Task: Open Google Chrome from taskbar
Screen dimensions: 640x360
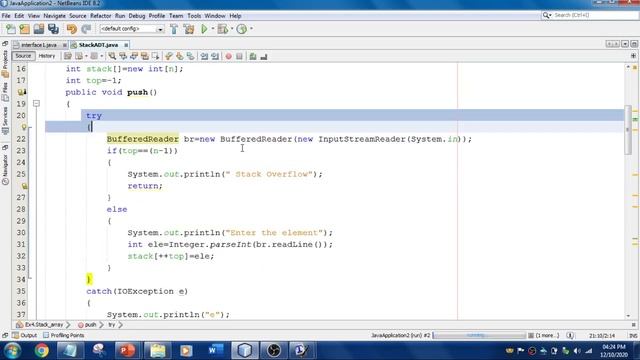Action: [42, 351]
